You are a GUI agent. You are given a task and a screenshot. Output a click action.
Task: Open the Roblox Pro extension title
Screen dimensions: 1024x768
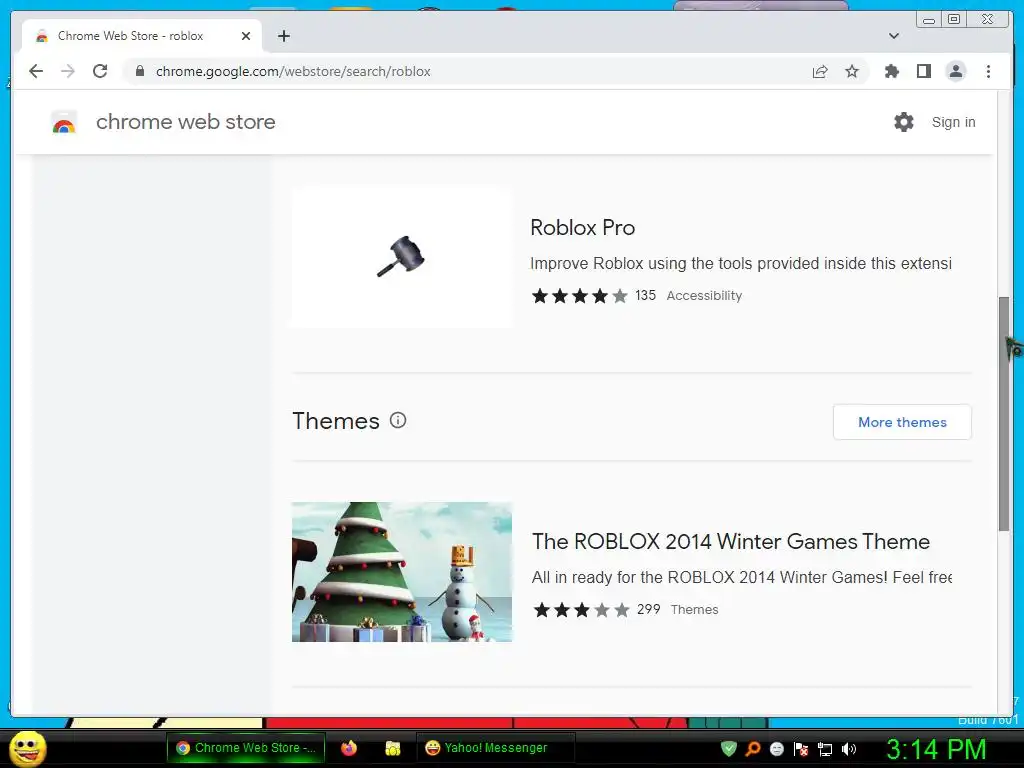582,227
